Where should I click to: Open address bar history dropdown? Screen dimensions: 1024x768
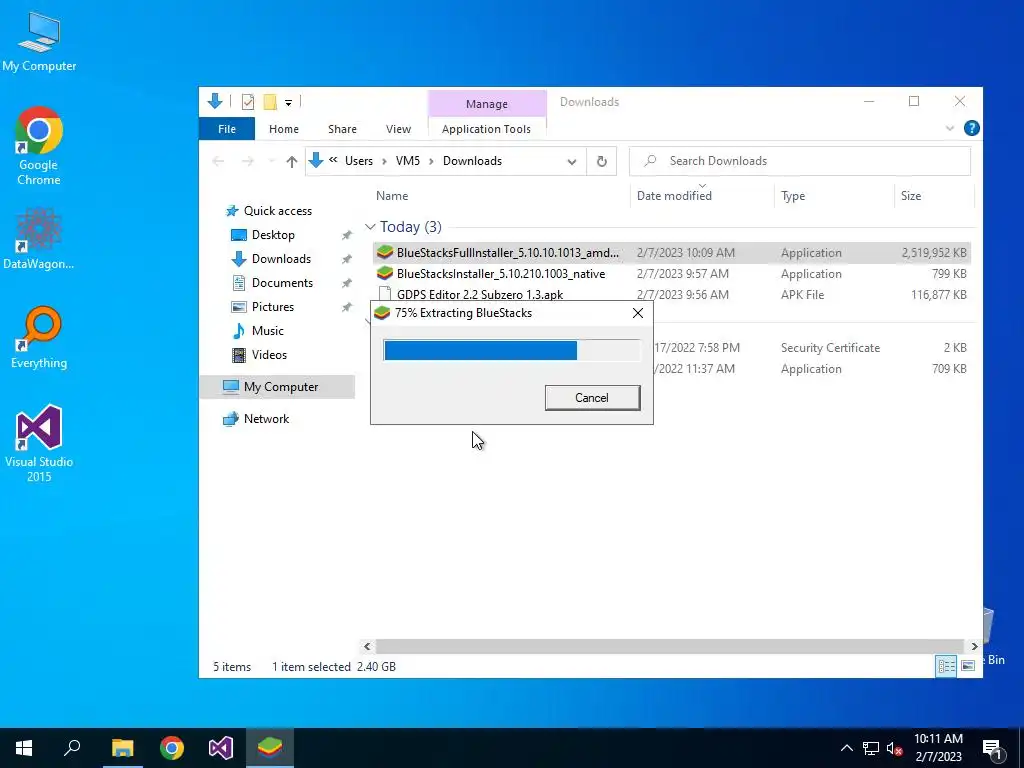point(571,161)
